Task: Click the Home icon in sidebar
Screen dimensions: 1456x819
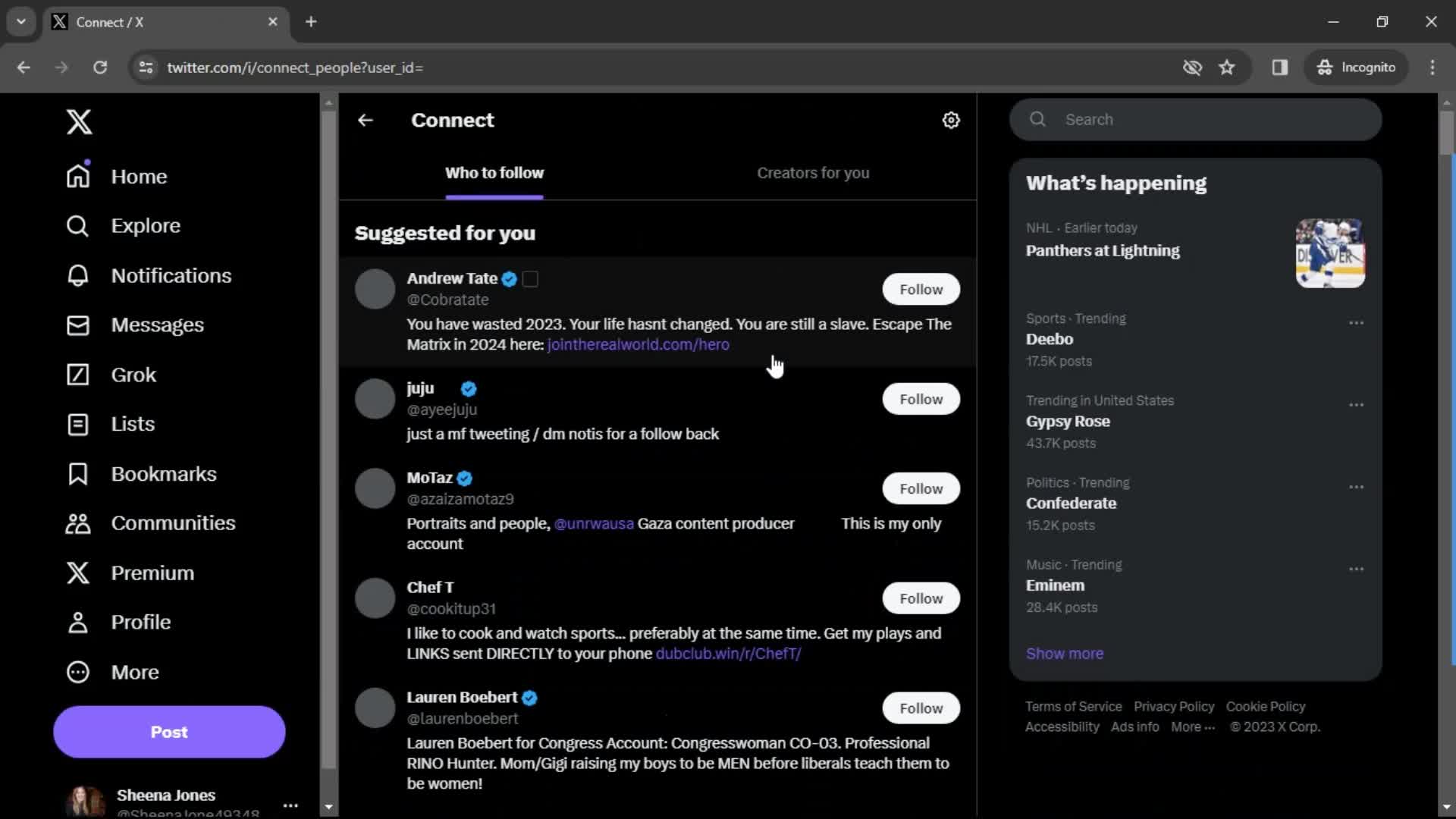Action: pos(78,175)
